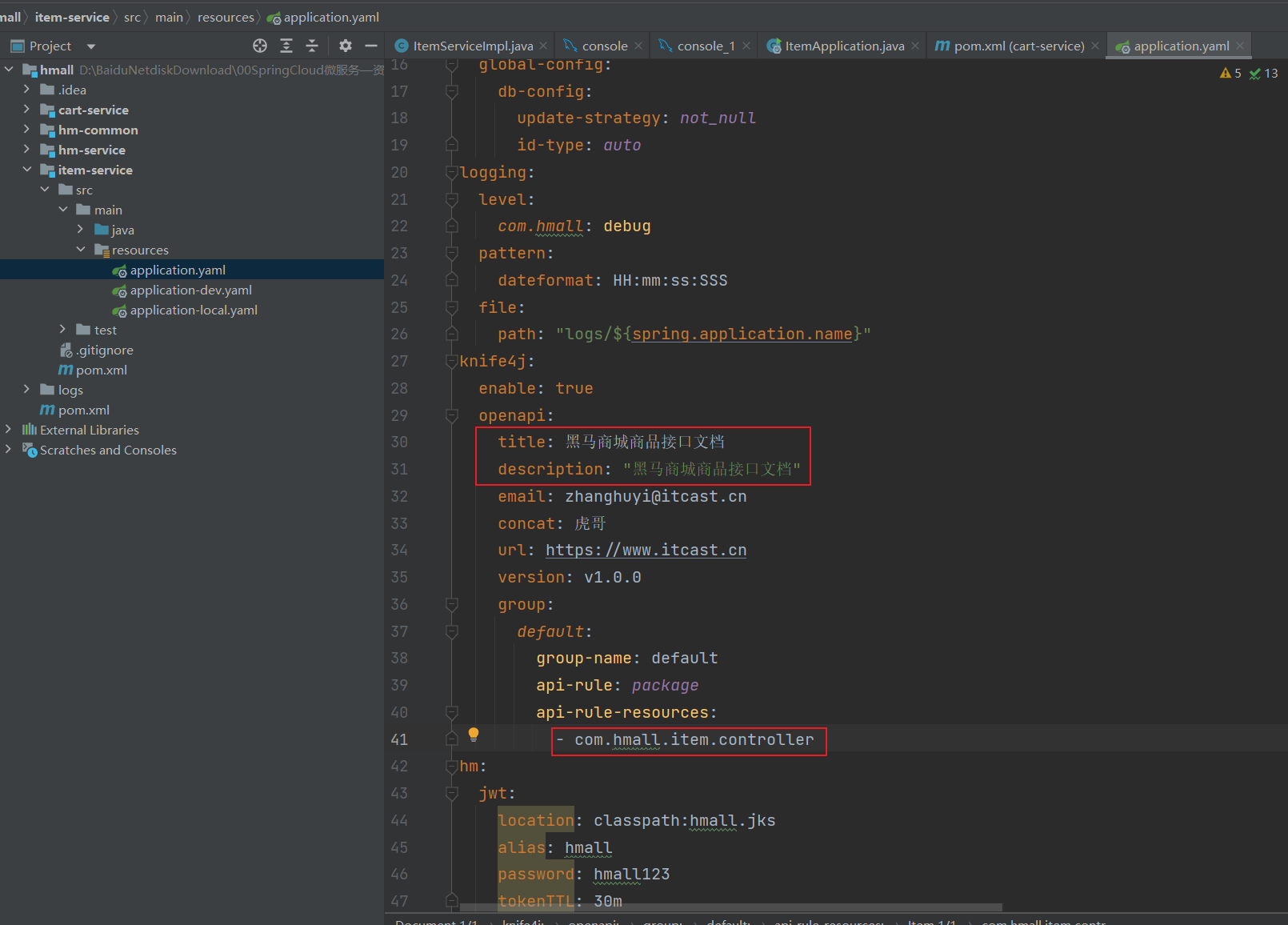
Task: Expand the hm-common module
Action: click(x=26, y=130)
